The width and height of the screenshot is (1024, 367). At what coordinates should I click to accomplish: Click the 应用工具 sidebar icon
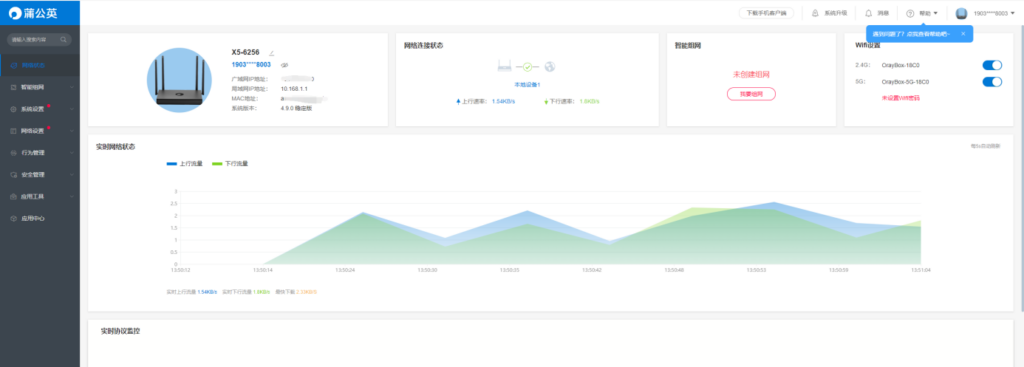point(14,197)
